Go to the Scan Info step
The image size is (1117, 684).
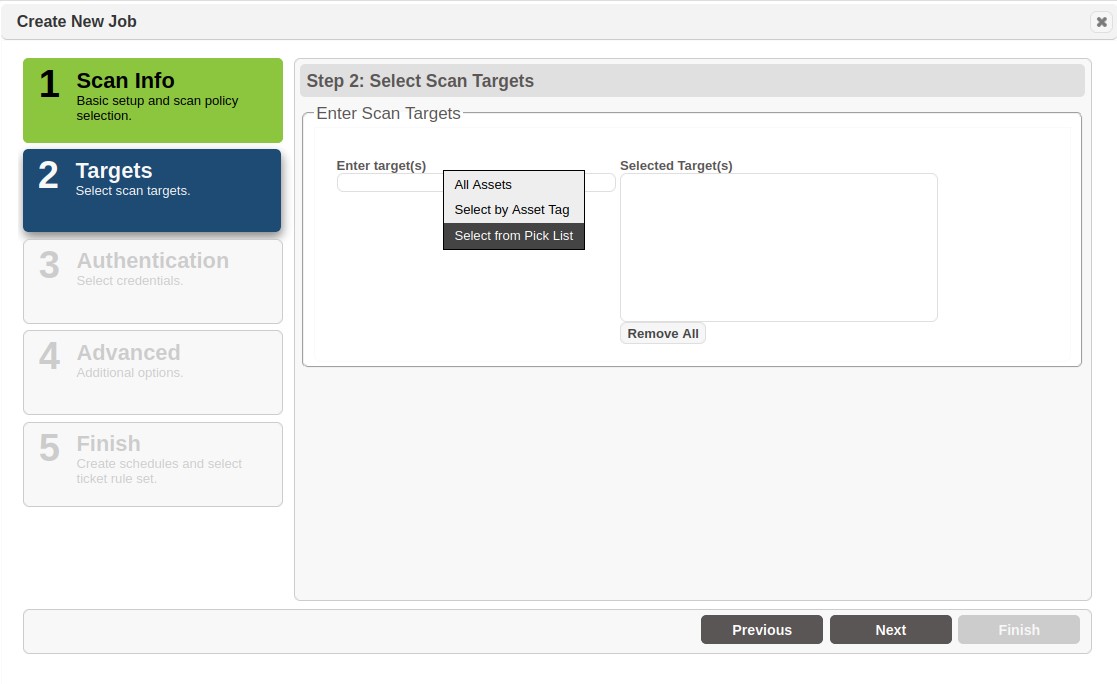(x=152, y=100)
